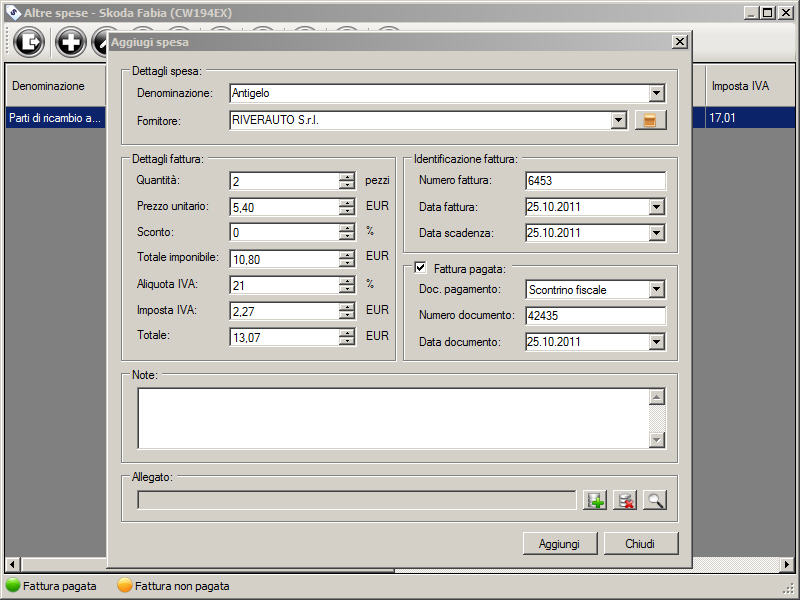800x600 pixels.
Task: Click the Imposta IVA field in dialog
Action: coord(285,311)
